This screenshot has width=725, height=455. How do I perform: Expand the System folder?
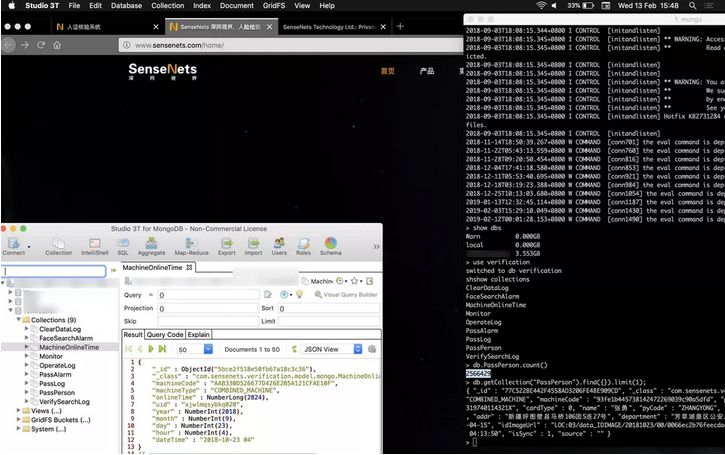19,429
